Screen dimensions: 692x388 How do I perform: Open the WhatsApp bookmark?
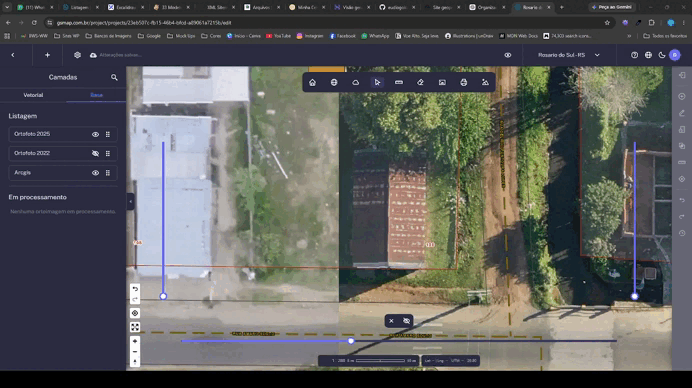pos(375,36)
